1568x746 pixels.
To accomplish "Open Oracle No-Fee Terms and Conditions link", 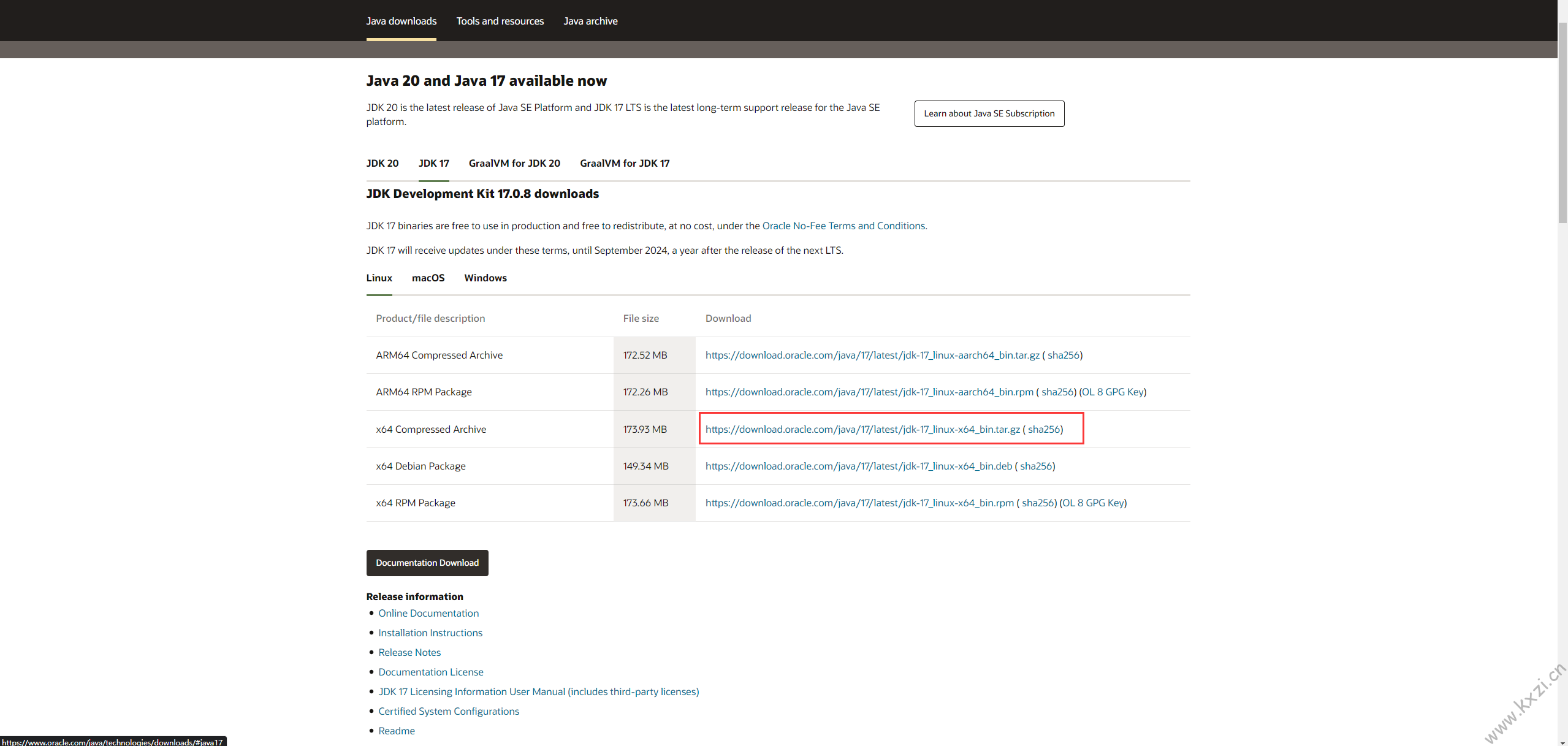I will coord(843,226).
